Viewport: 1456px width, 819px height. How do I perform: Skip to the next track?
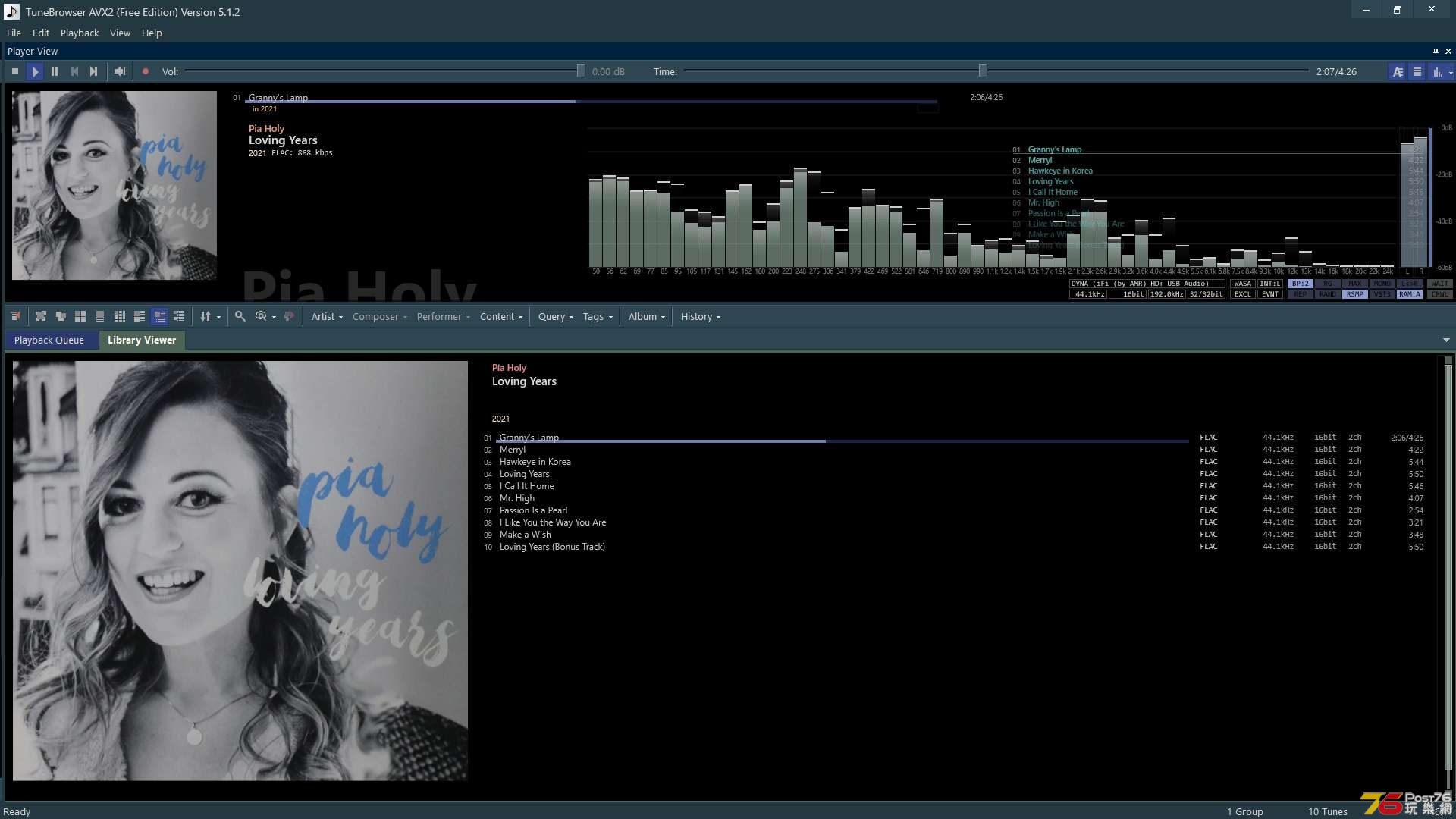click(93, 71)
